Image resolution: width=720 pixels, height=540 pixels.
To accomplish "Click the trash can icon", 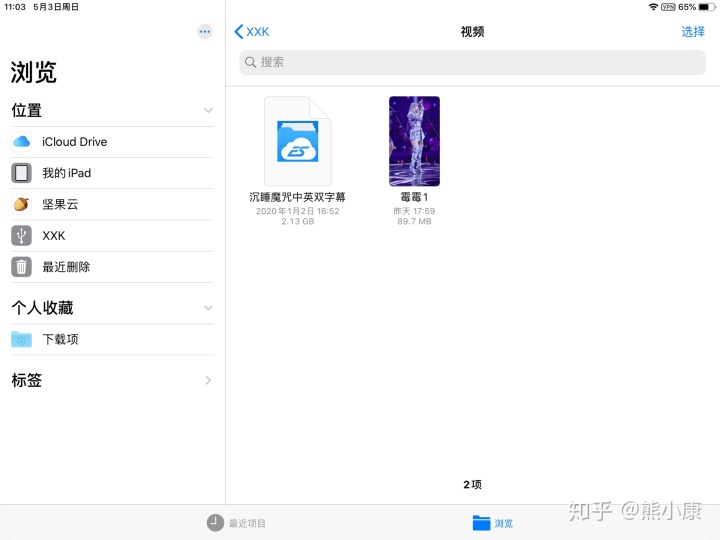I will (21, 267).
